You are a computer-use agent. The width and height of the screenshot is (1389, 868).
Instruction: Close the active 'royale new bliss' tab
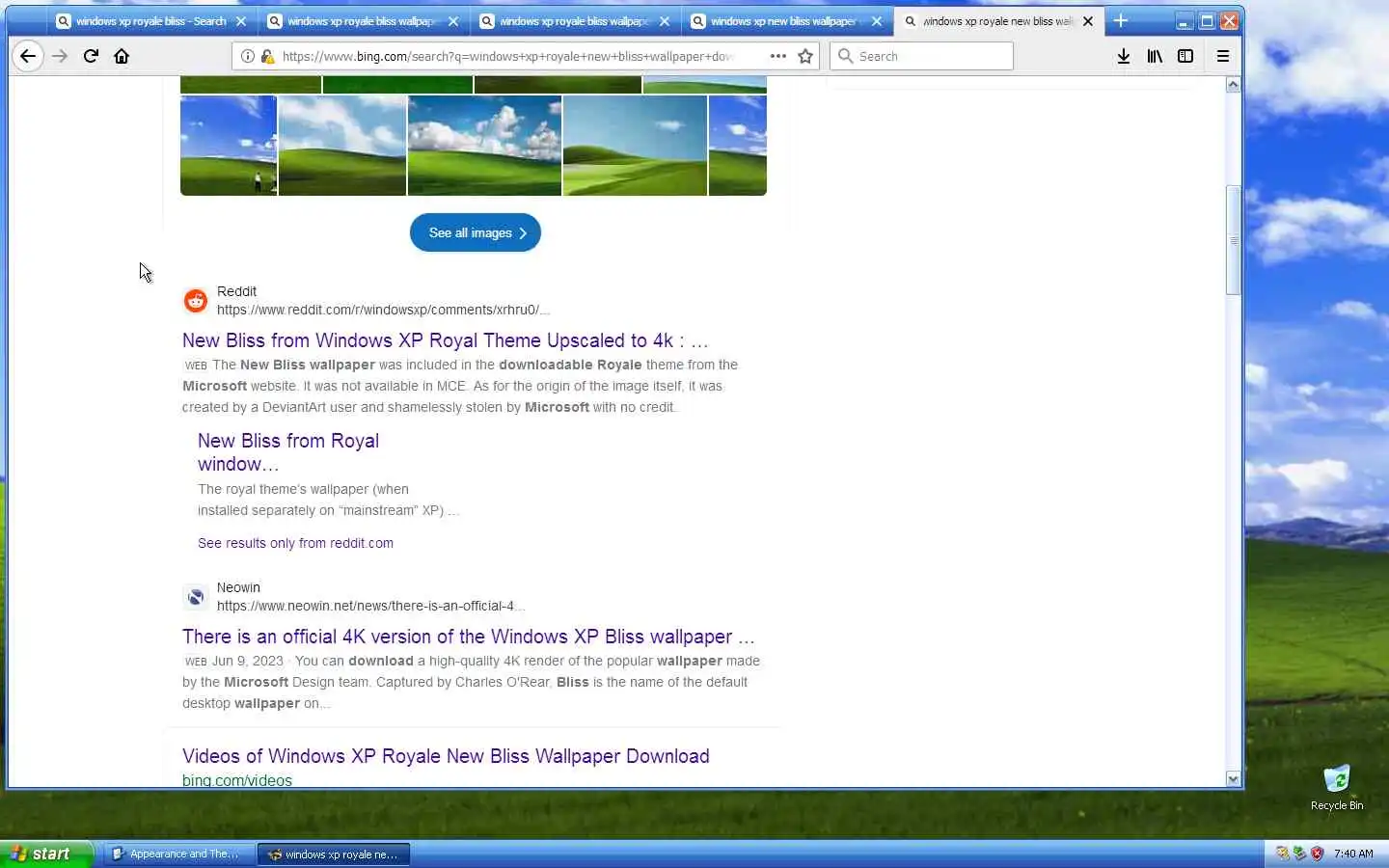click(x=1088, y=21)
